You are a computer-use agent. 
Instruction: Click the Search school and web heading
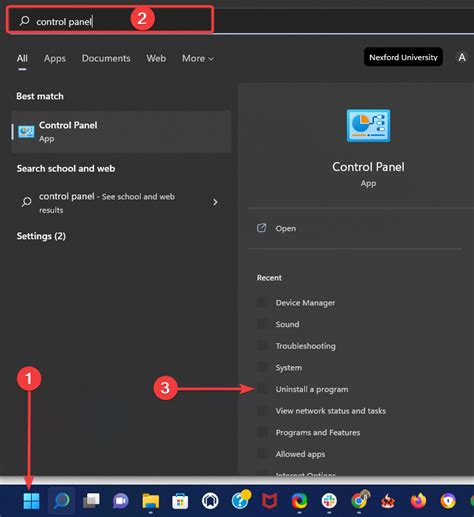66,169
